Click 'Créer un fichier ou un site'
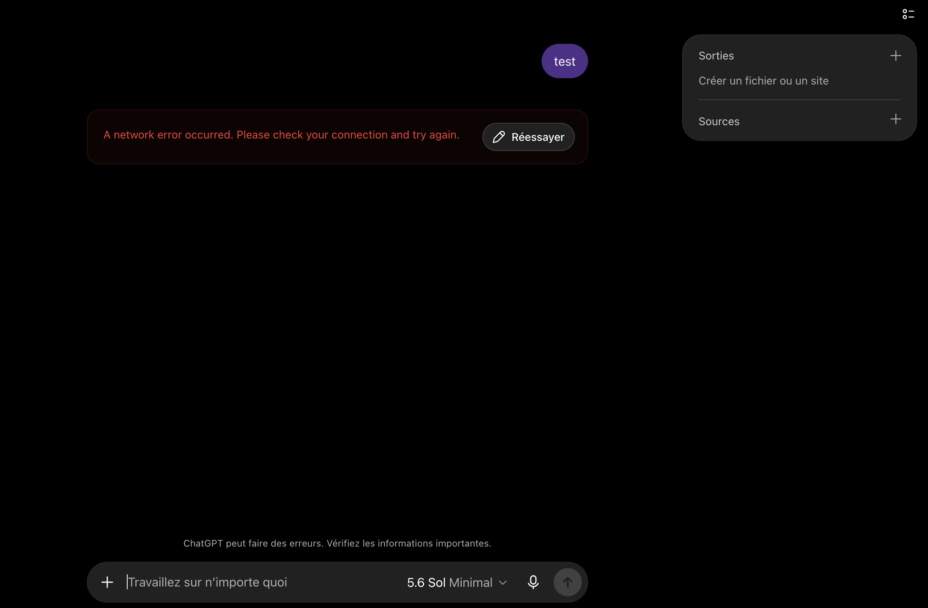Viewport: 928px width, 608px height. (x=763, y=81)
